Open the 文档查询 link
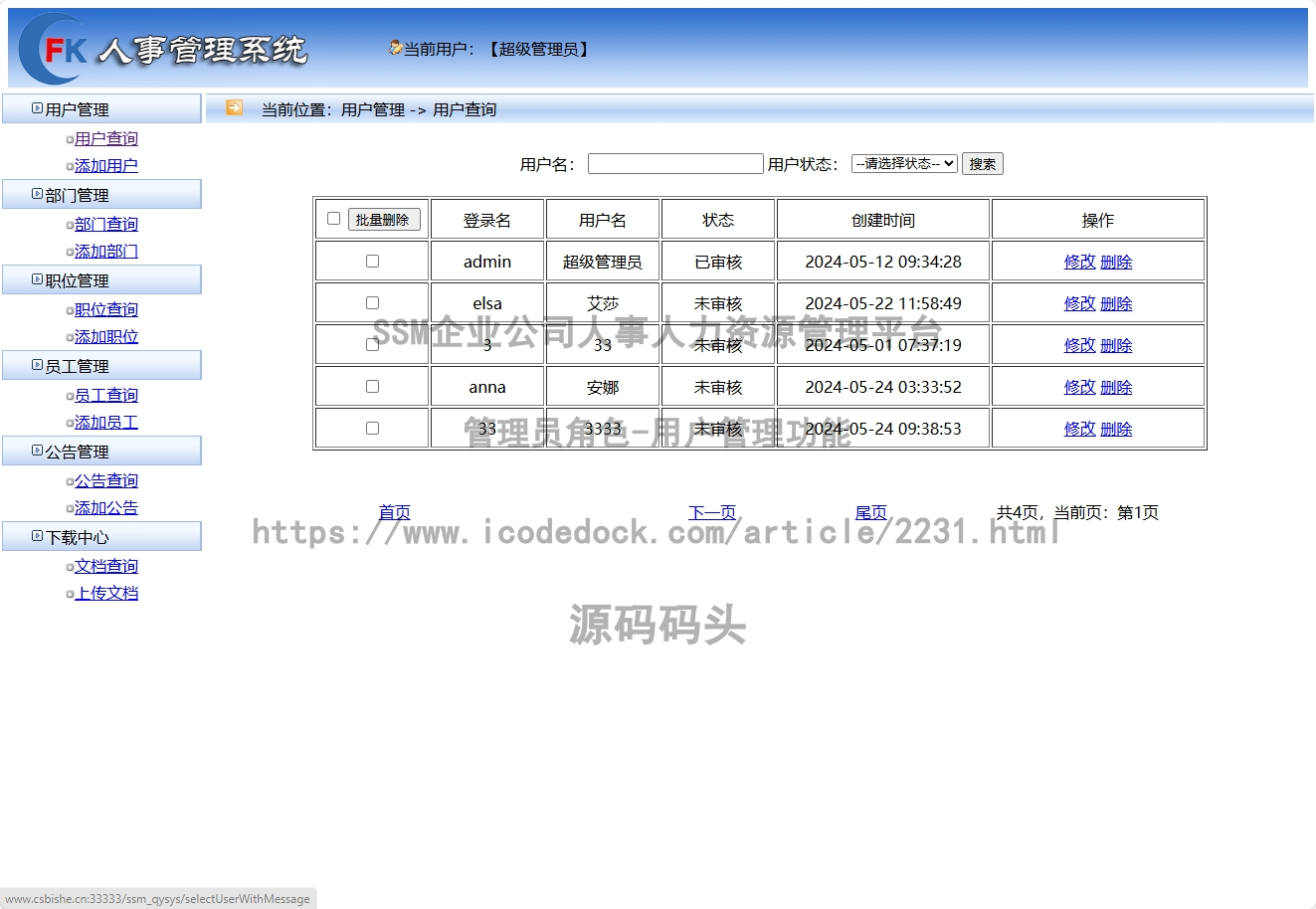Image resolution: width=1316 pixels, height=909 pixels. [106, 566]
